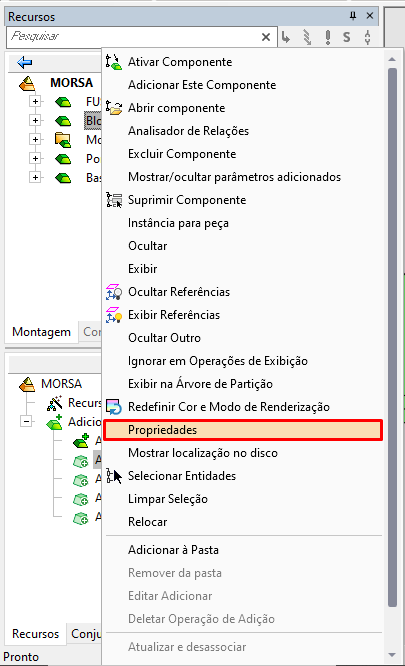The height and width of the screenshot is (666, 405).
Task: Expand the last assembly tree node
Action: click(35, 178)
